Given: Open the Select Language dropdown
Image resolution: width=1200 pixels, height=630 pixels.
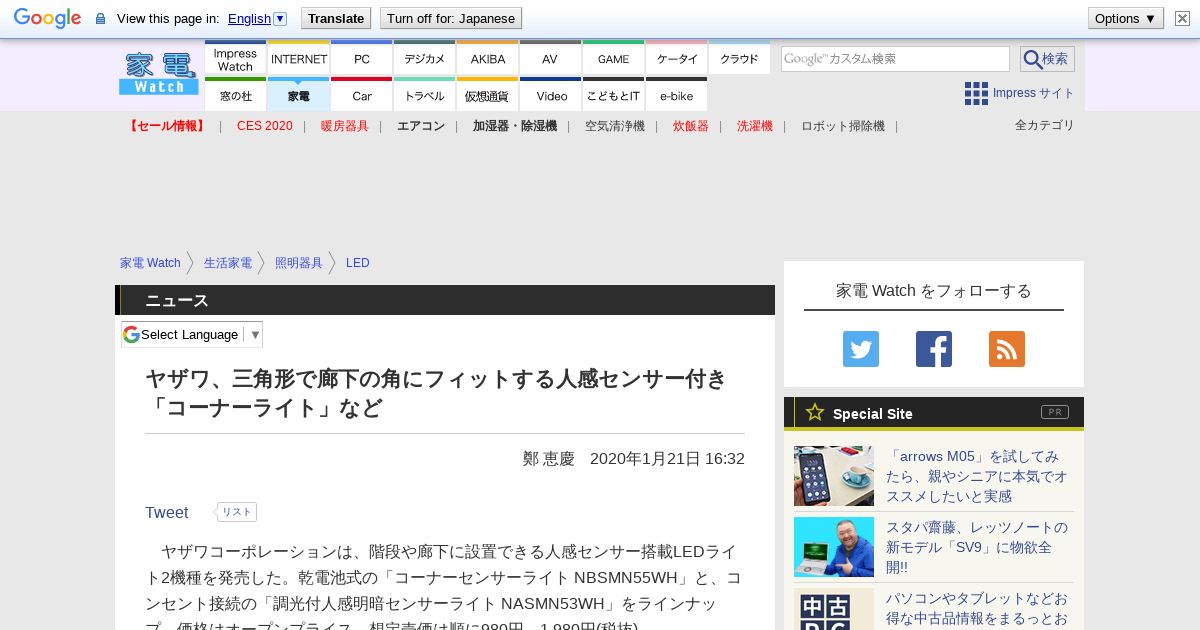Looking at the screenshot, I should 192,334.
